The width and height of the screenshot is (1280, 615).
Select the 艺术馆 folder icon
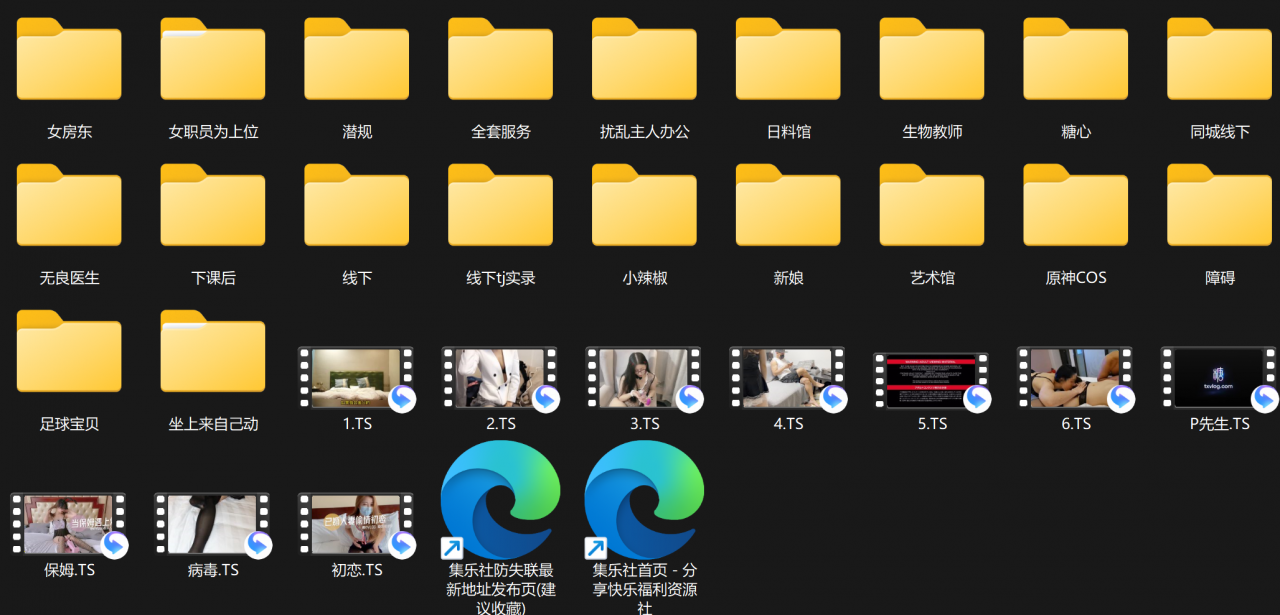(x=932, y=206)
